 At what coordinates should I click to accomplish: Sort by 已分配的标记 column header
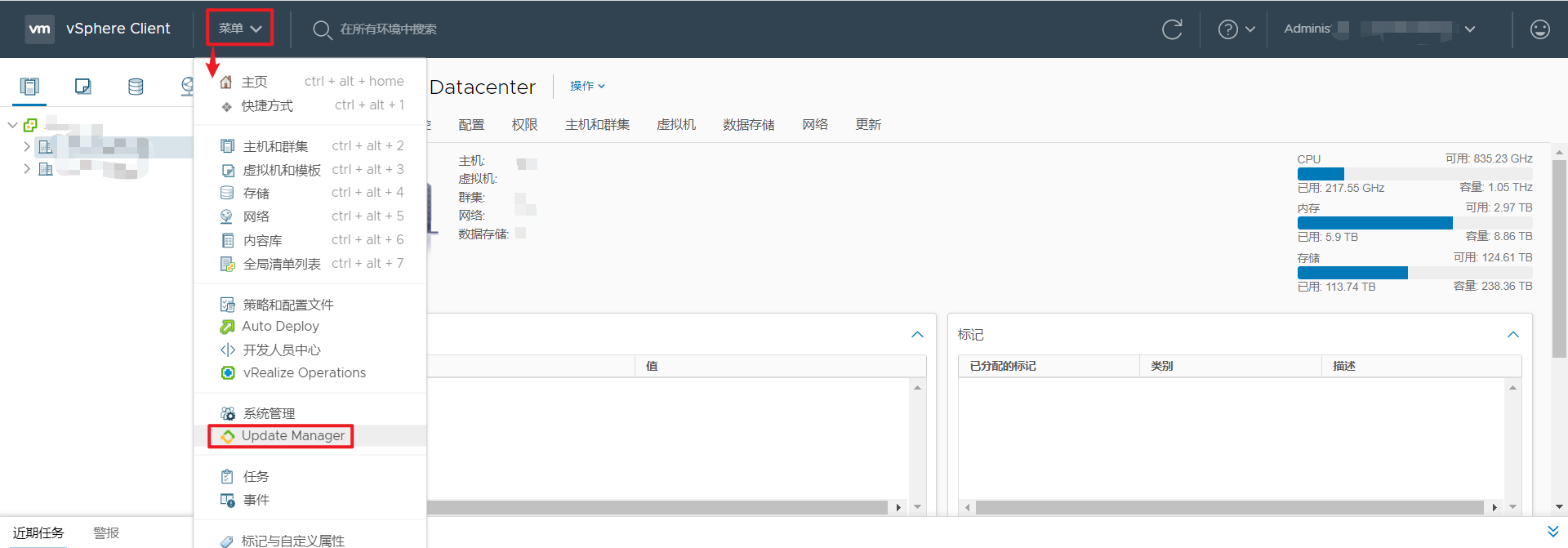click(1049, 366)
